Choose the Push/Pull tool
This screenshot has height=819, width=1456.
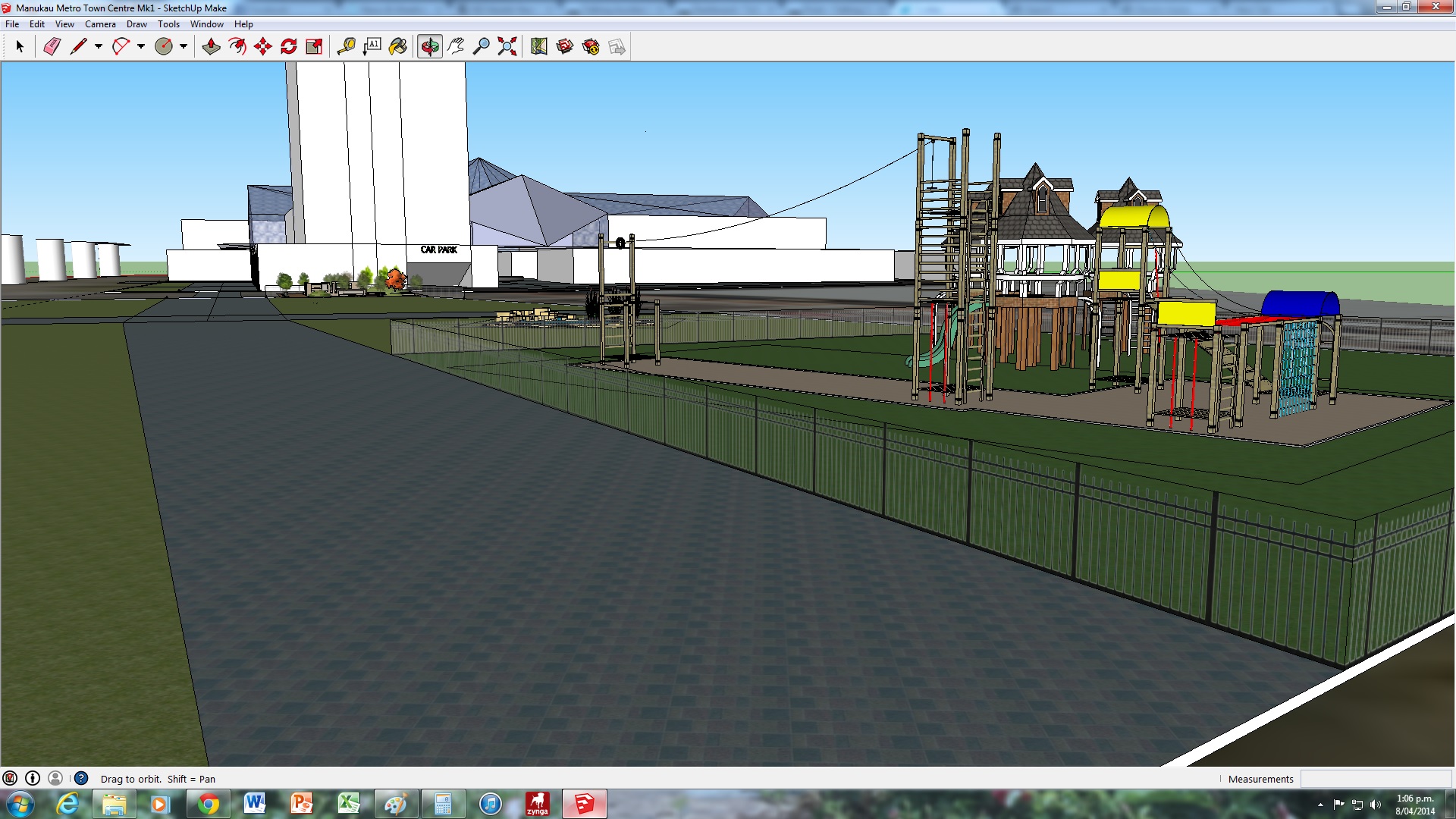tap(211, 47)
